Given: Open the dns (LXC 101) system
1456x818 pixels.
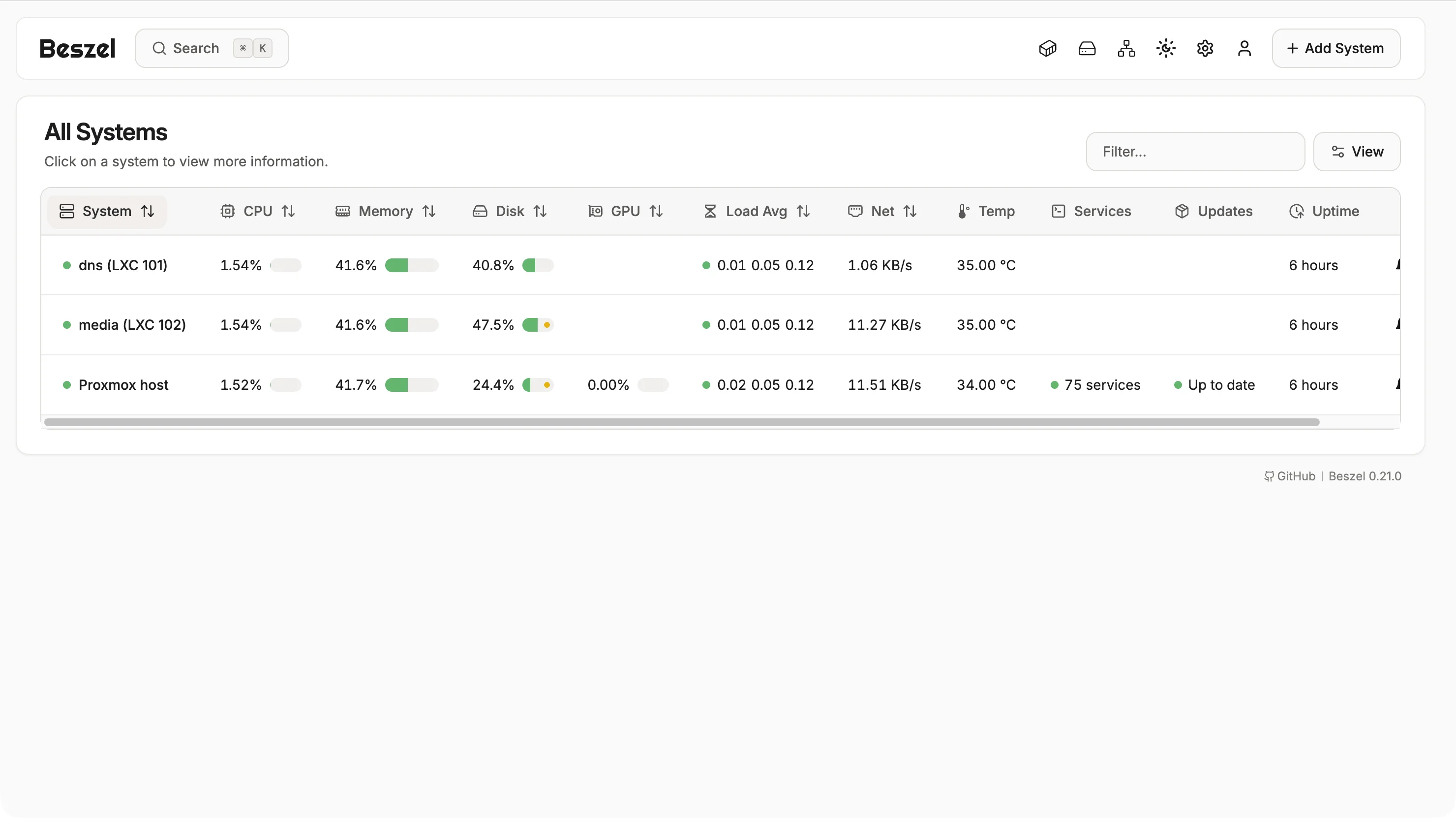Looking at the screenshot, I should (x=122, y=265).
